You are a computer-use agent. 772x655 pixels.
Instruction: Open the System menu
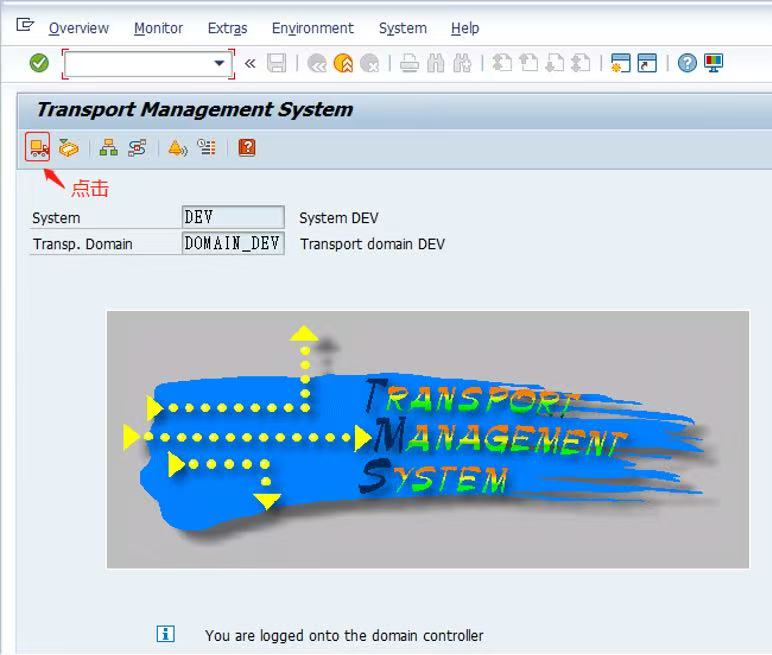click(403, 29)
